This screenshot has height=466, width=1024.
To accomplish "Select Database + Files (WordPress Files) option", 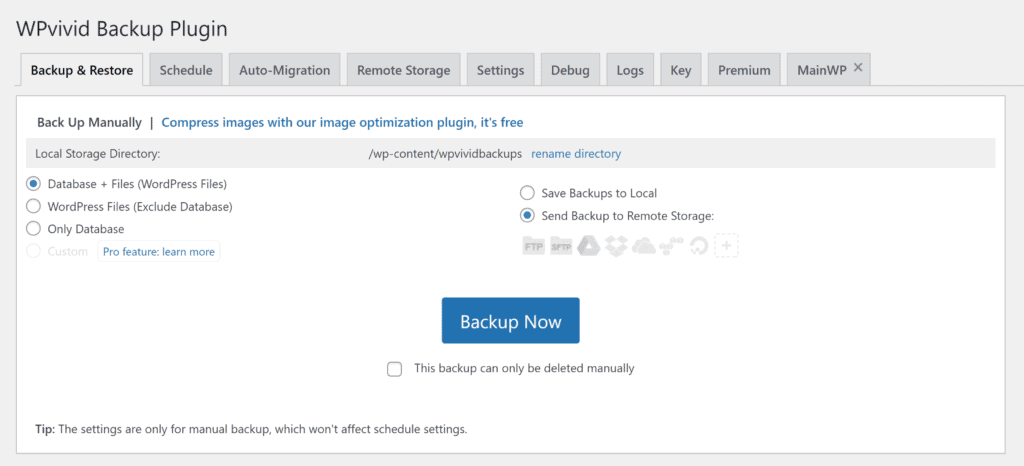I will pyautogui.click(x=33, y=184).
